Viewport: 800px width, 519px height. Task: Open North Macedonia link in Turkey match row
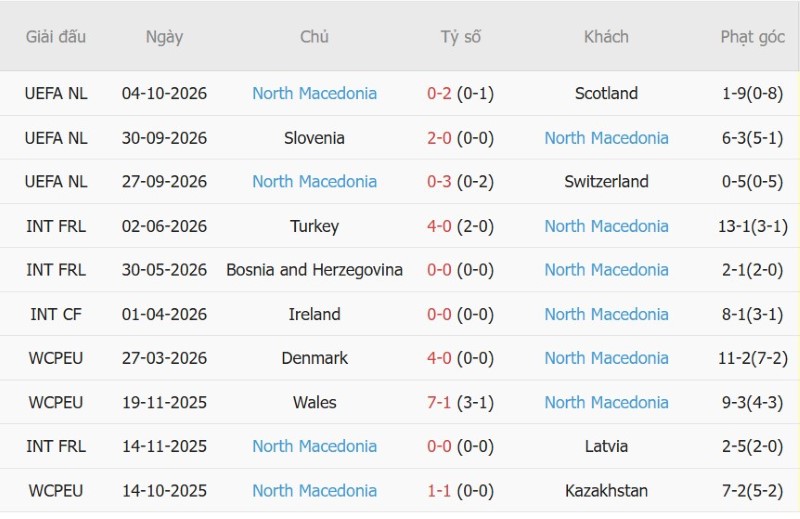(x=606, y=226)
